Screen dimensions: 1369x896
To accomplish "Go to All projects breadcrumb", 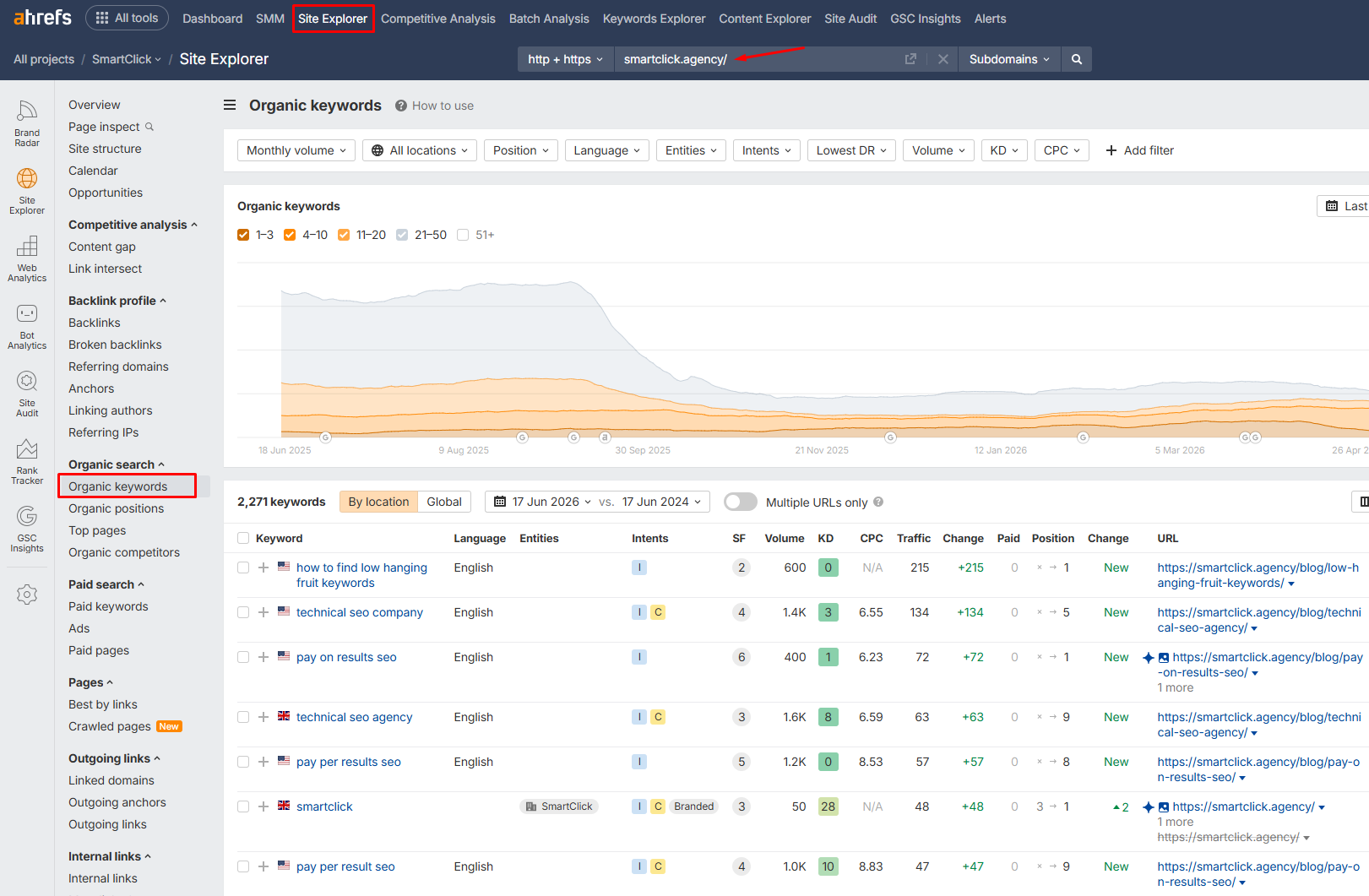I will click(x=44, y=59).
